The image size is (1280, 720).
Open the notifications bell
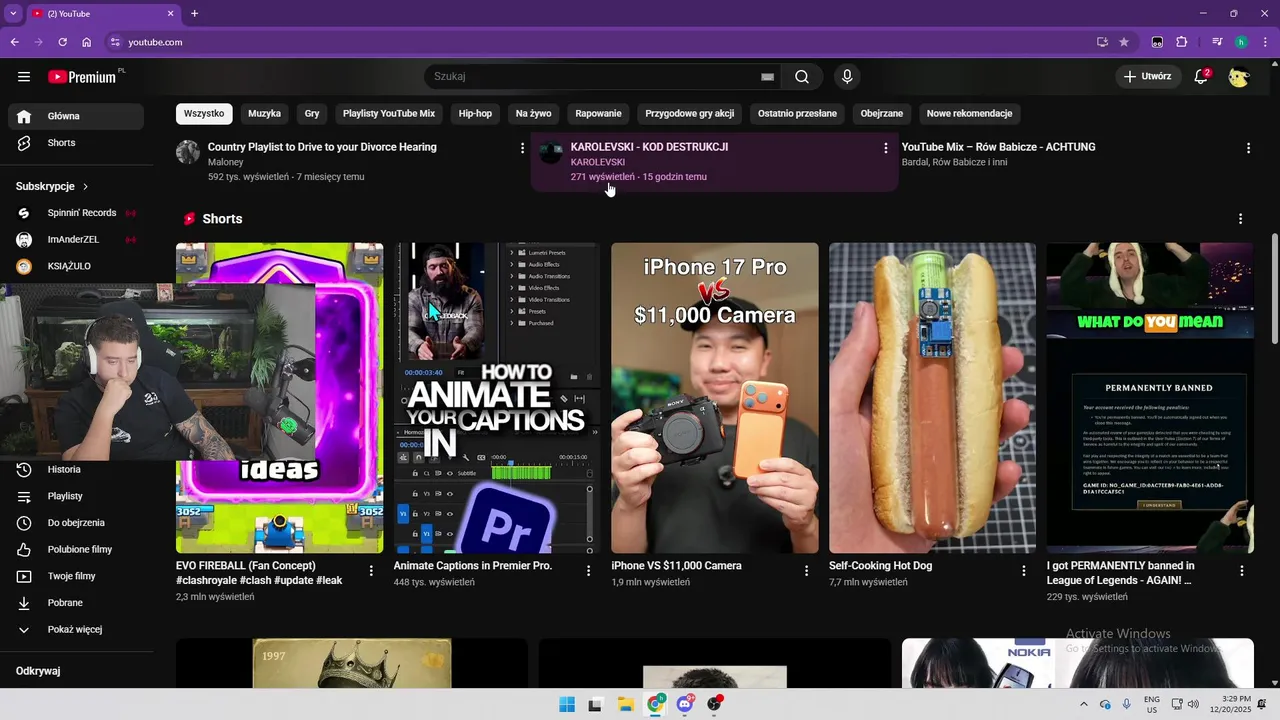pyautogui.click(x=1202, y=77)
